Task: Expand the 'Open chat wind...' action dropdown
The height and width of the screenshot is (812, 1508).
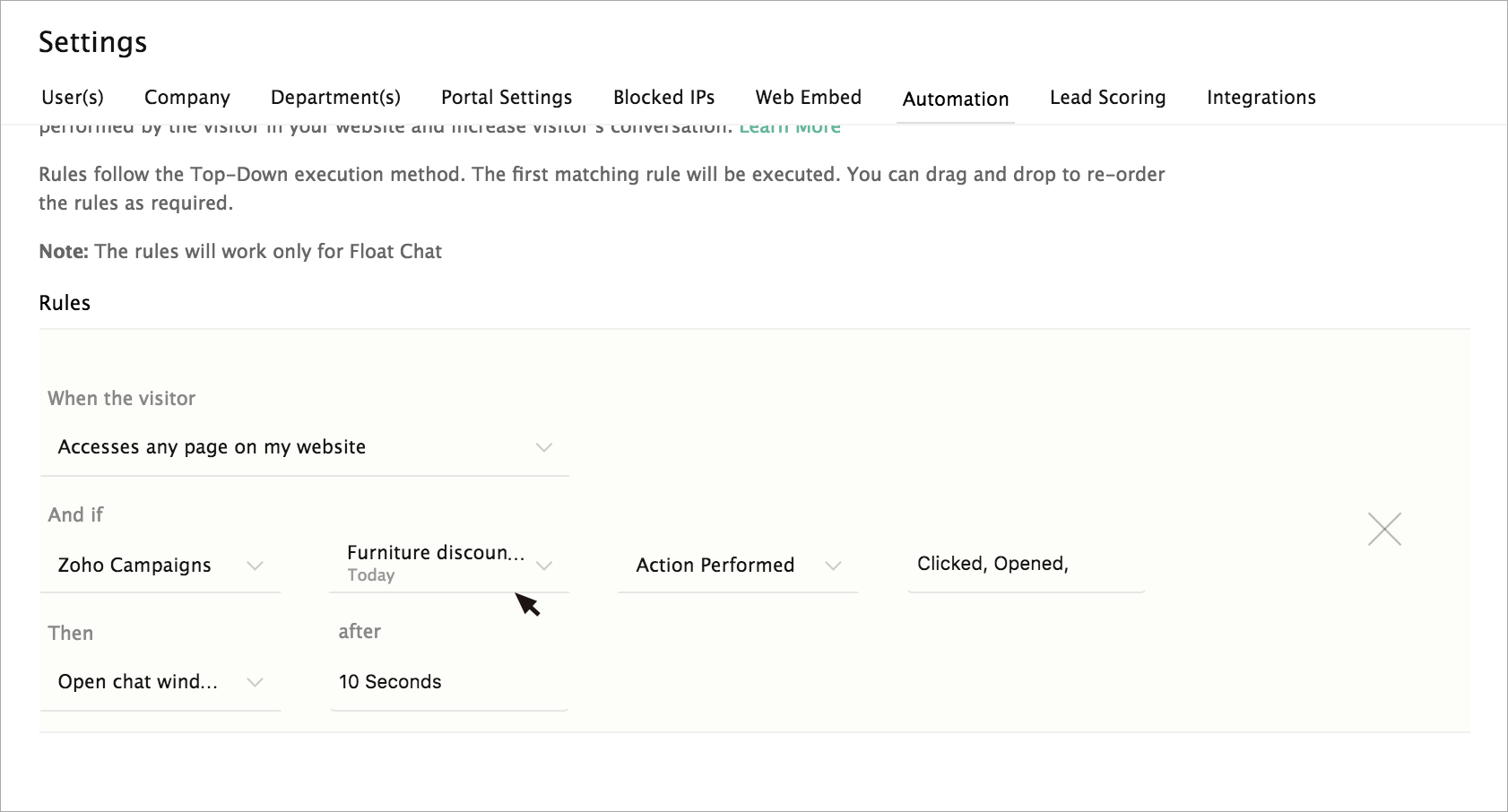Action: (160, 682)
